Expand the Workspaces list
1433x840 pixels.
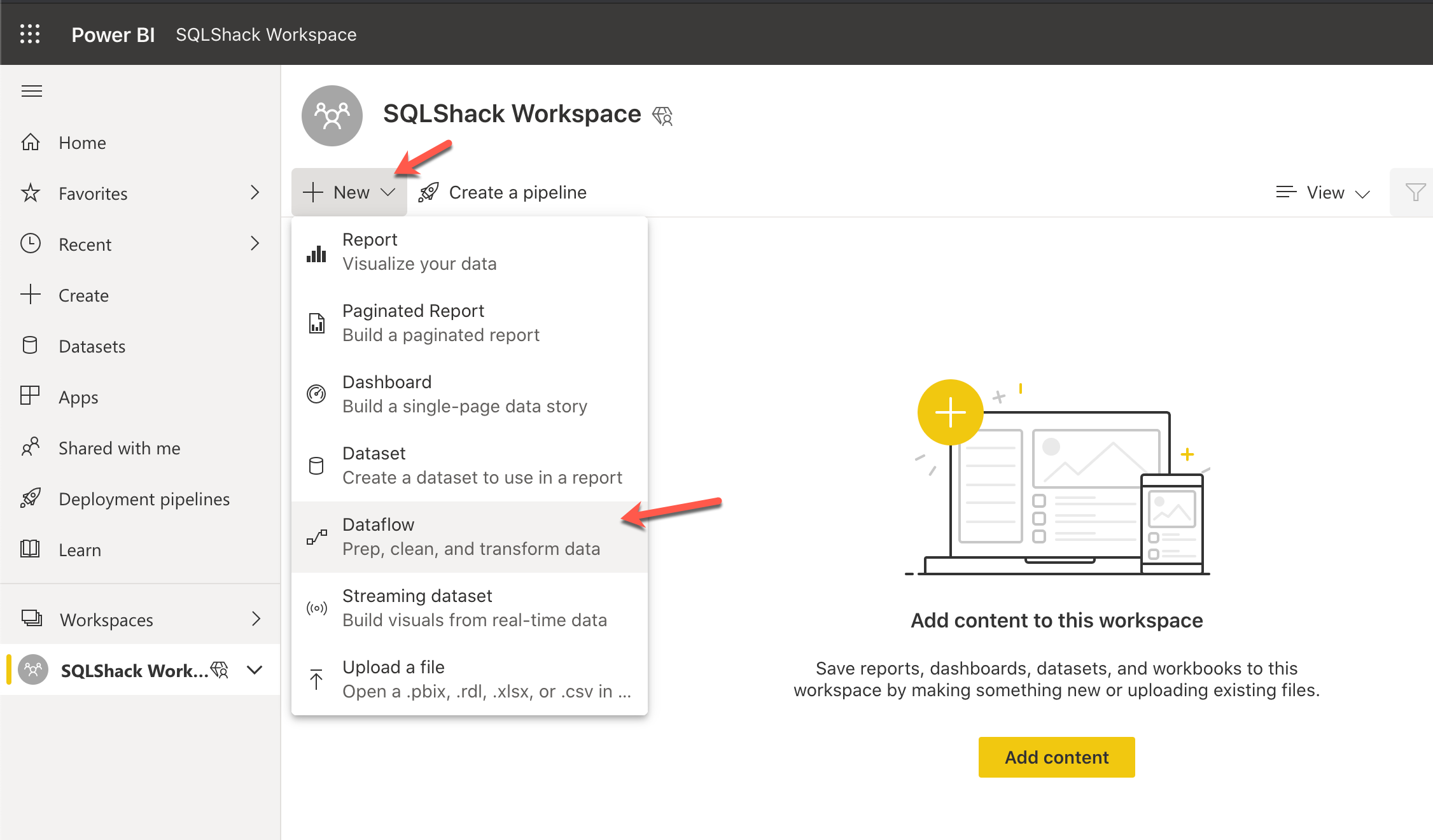click(106, 619)
